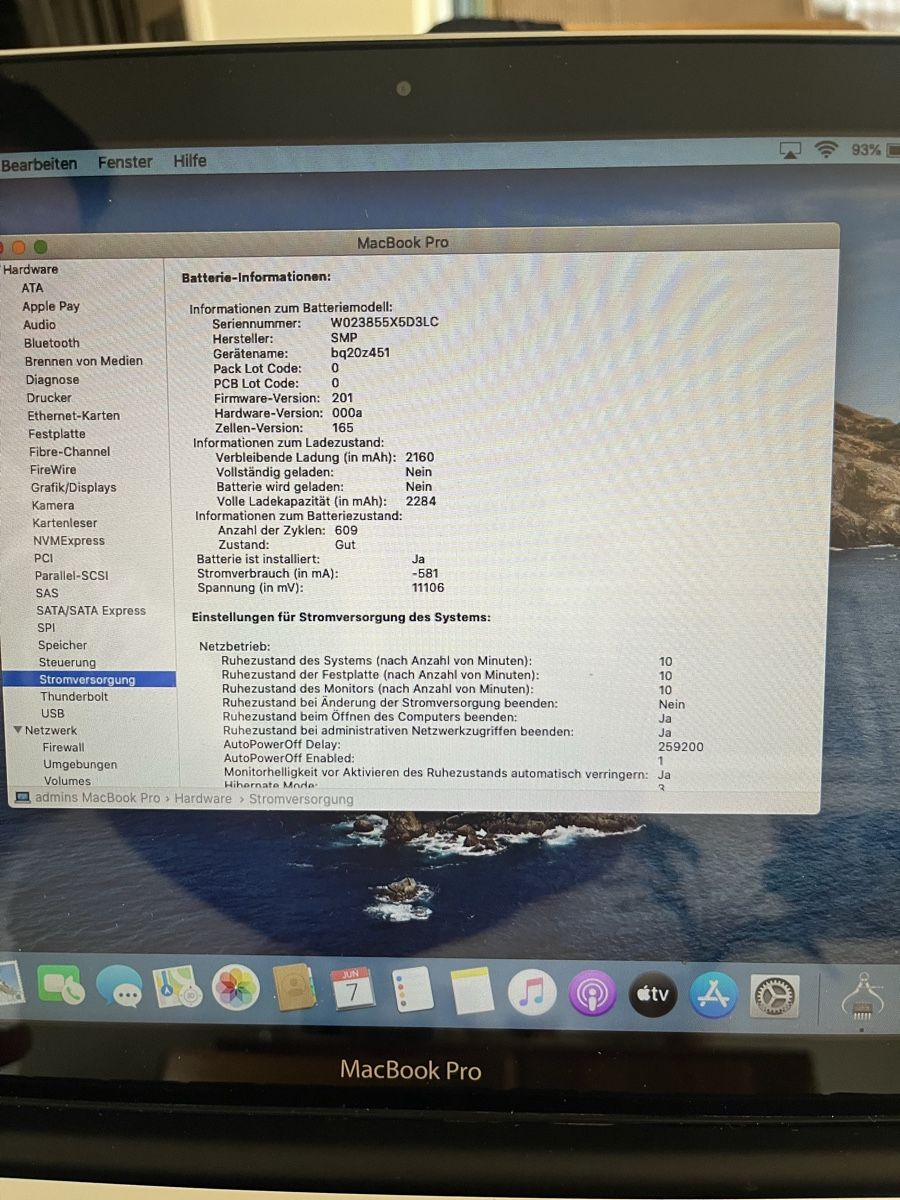Click Volle Ladekapazität value 2284
900x1200 pixels.
click(420, 501)
